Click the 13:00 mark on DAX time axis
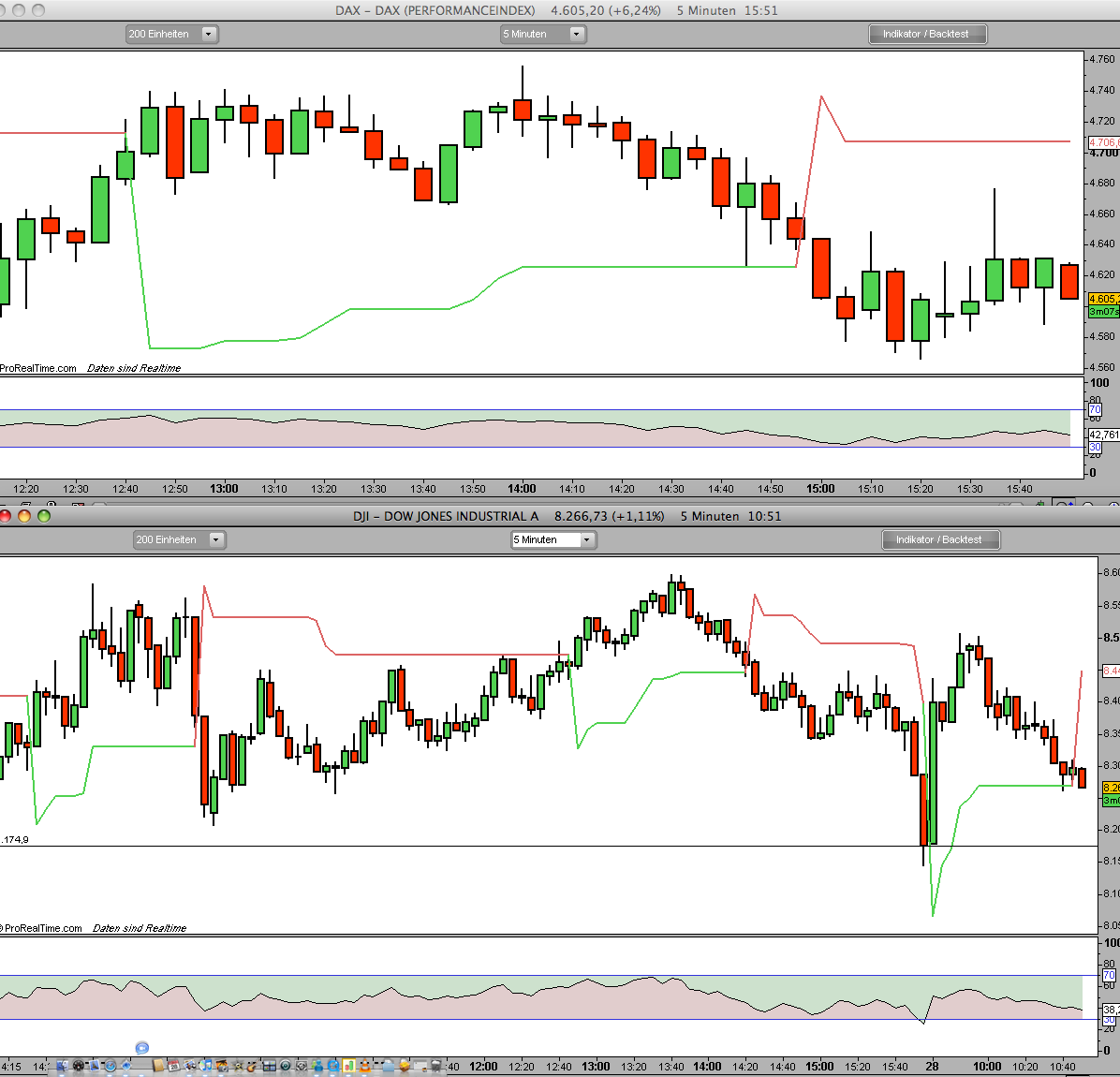Screen dimensions: 1120x1077 click(224, 489)
